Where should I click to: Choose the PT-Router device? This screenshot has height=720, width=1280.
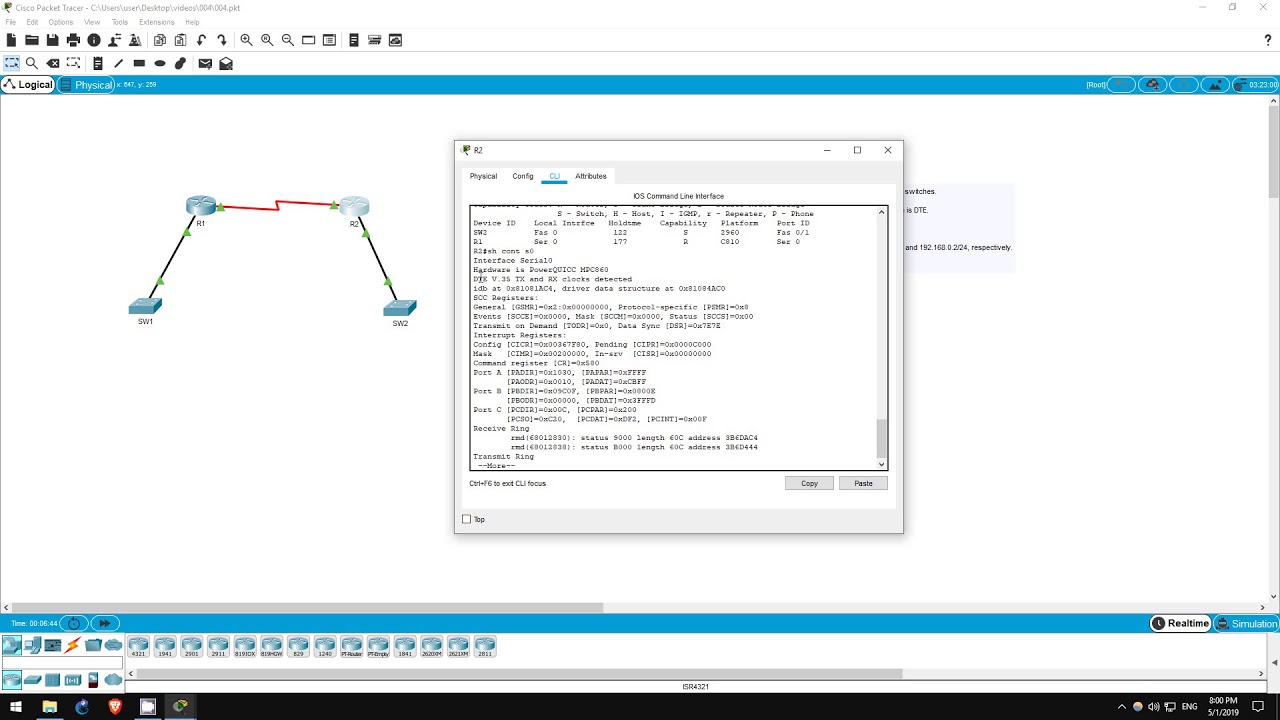(351, 646)
